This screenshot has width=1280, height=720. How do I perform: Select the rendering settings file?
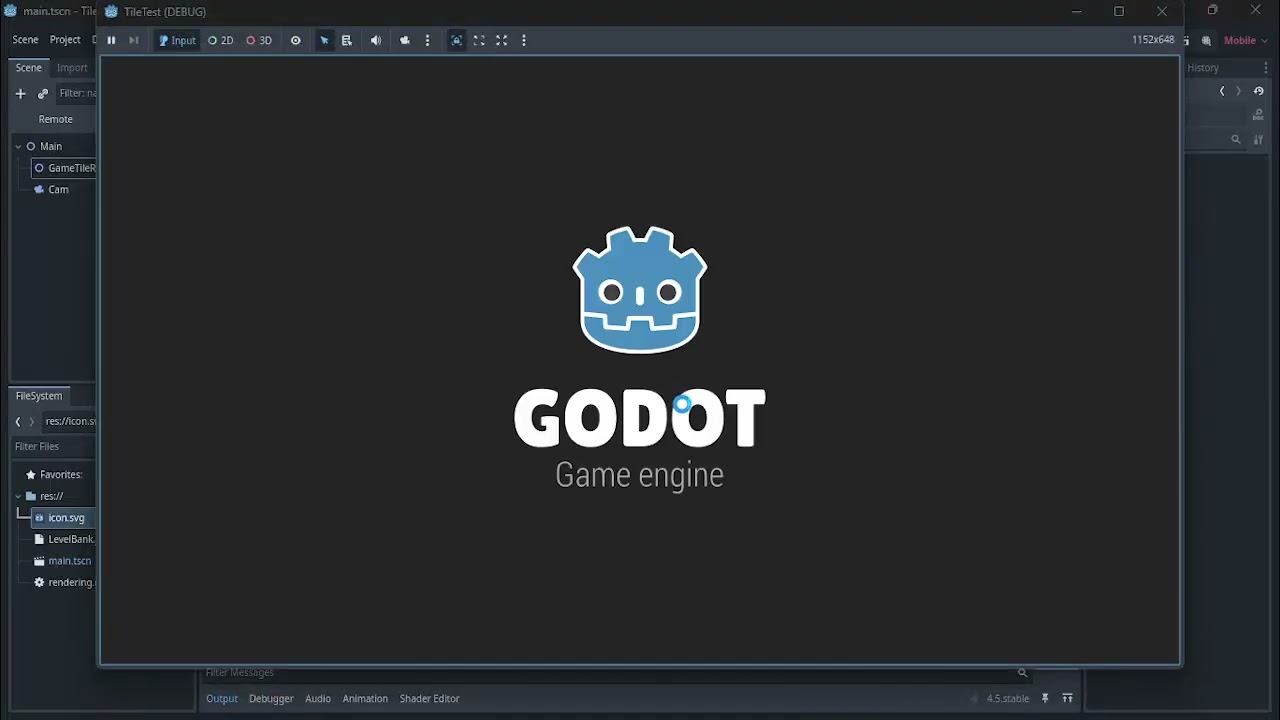pyautogui.click(x=64, y=583)
